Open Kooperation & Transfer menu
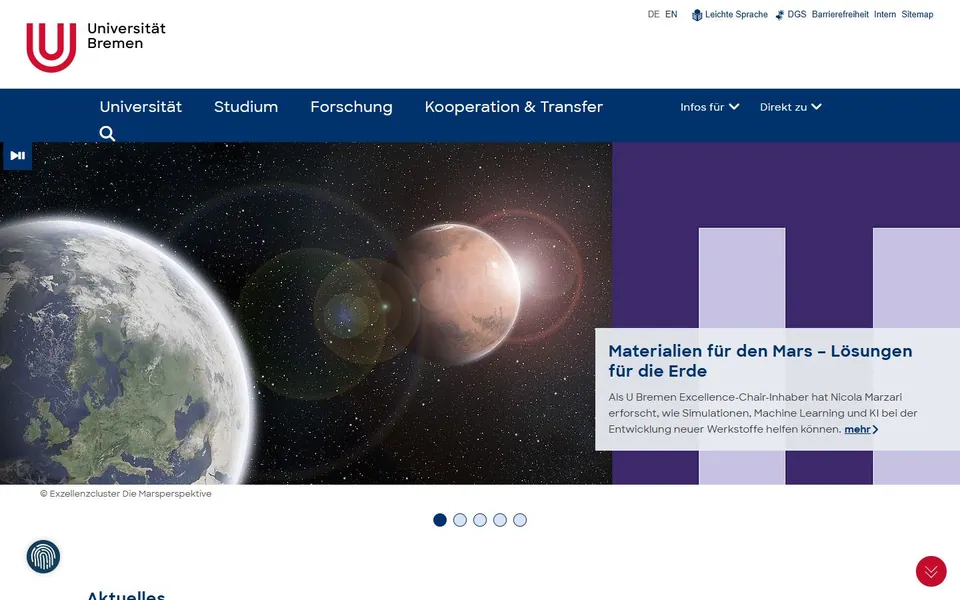Screen dimensions: 960x600 coord(514,107)
